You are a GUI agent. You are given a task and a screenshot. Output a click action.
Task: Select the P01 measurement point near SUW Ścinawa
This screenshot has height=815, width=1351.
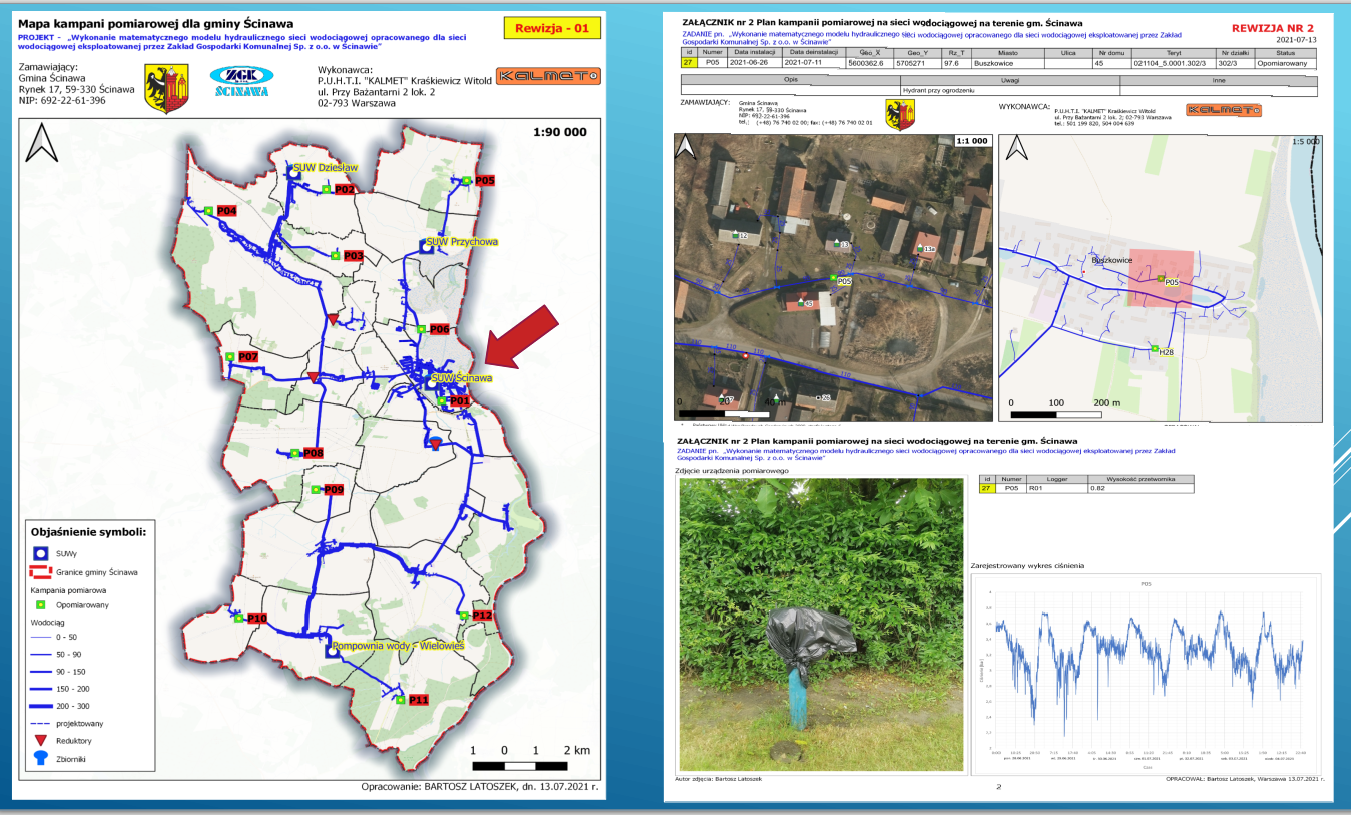[x=458, y=401]
